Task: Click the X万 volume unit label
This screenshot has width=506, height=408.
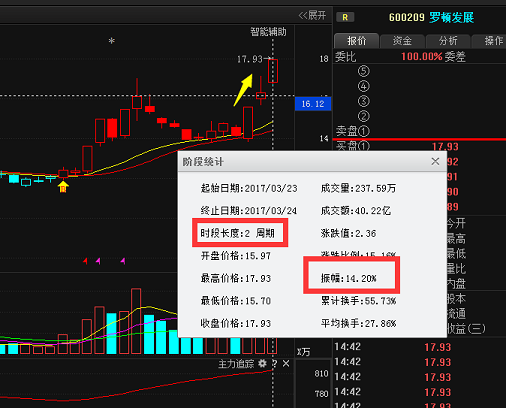Action: [x=303, y=352]
